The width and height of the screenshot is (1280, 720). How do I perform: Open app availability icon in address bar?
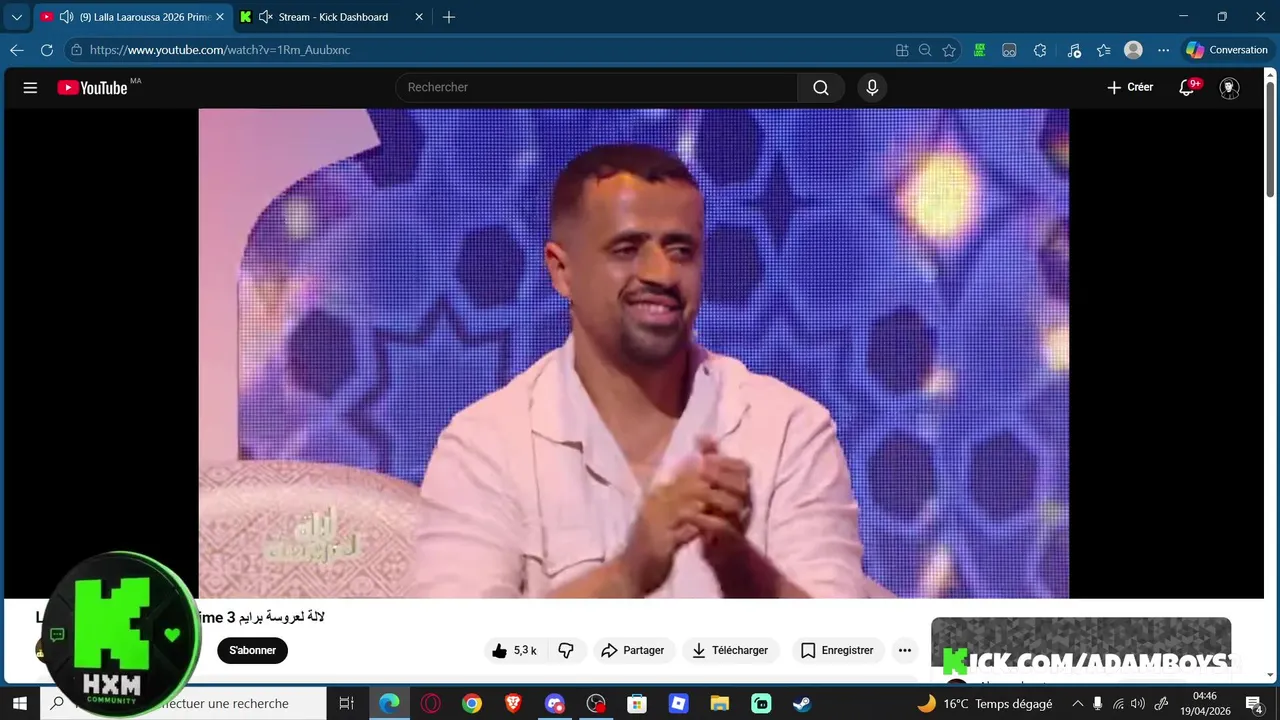click(x=902, y=50)
